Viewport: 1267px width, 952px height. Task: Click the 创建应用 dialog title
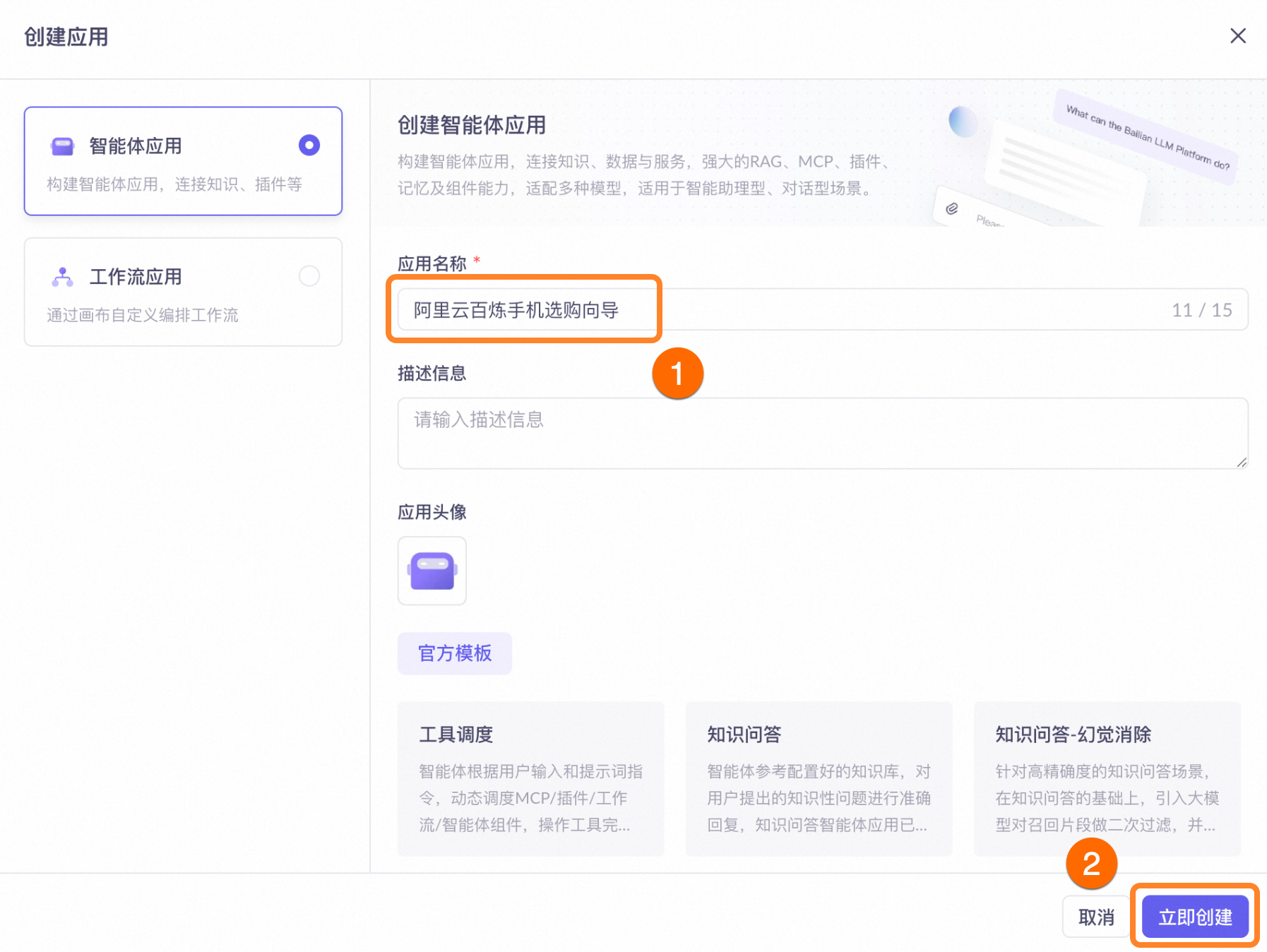click(x=66, y=37)
